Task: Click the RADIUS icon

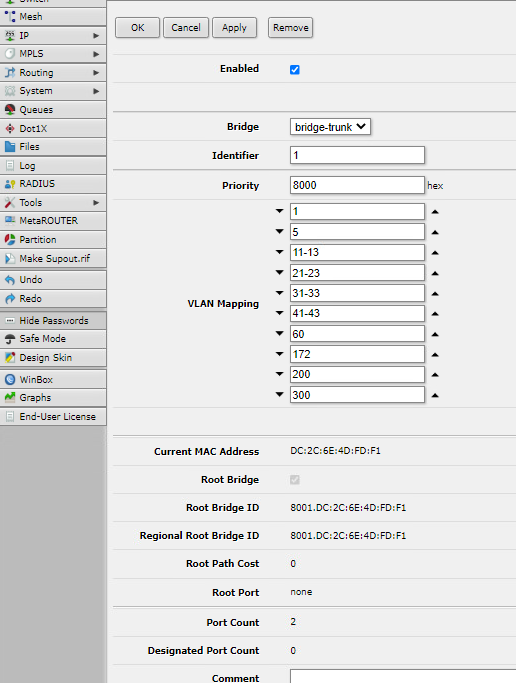Action: (10, 184)
